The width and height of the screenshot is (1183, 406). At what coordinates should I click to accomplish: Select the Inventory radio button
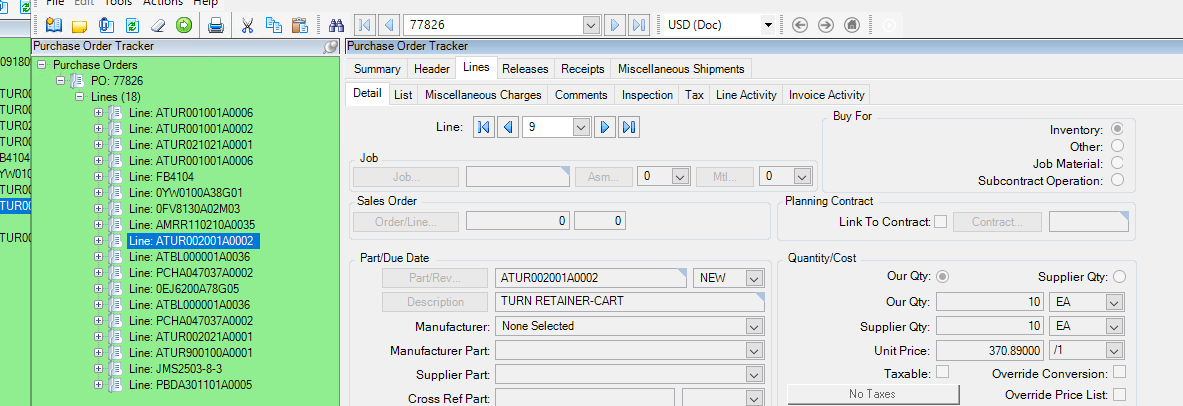(x=1117, y=130)
